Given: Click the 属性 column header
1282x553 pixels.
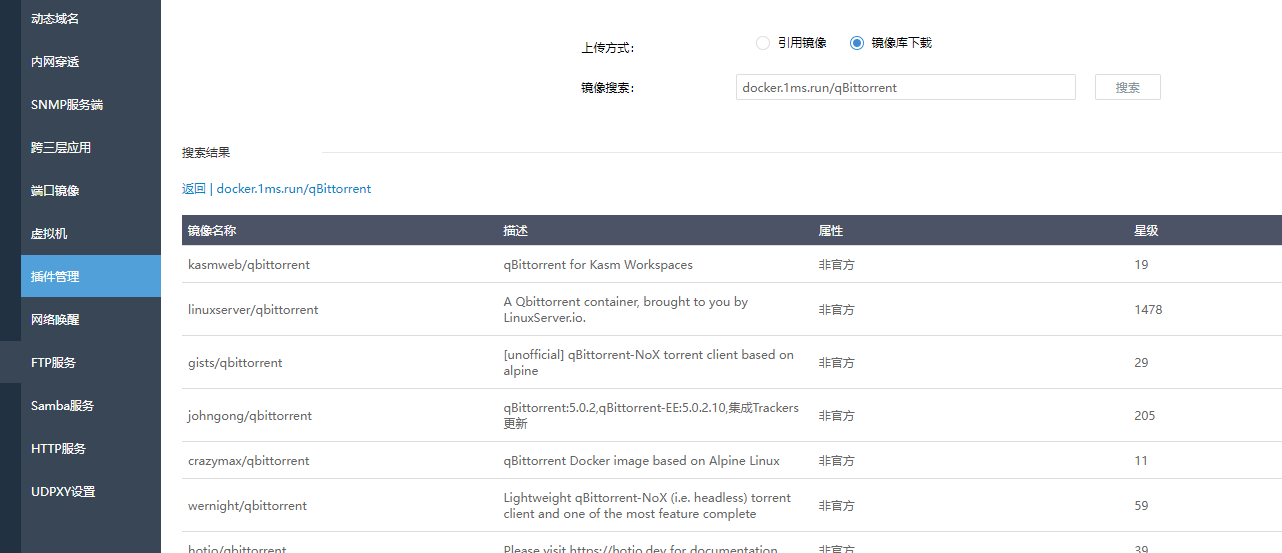Looking at the screenshot, I should [831, 231].
